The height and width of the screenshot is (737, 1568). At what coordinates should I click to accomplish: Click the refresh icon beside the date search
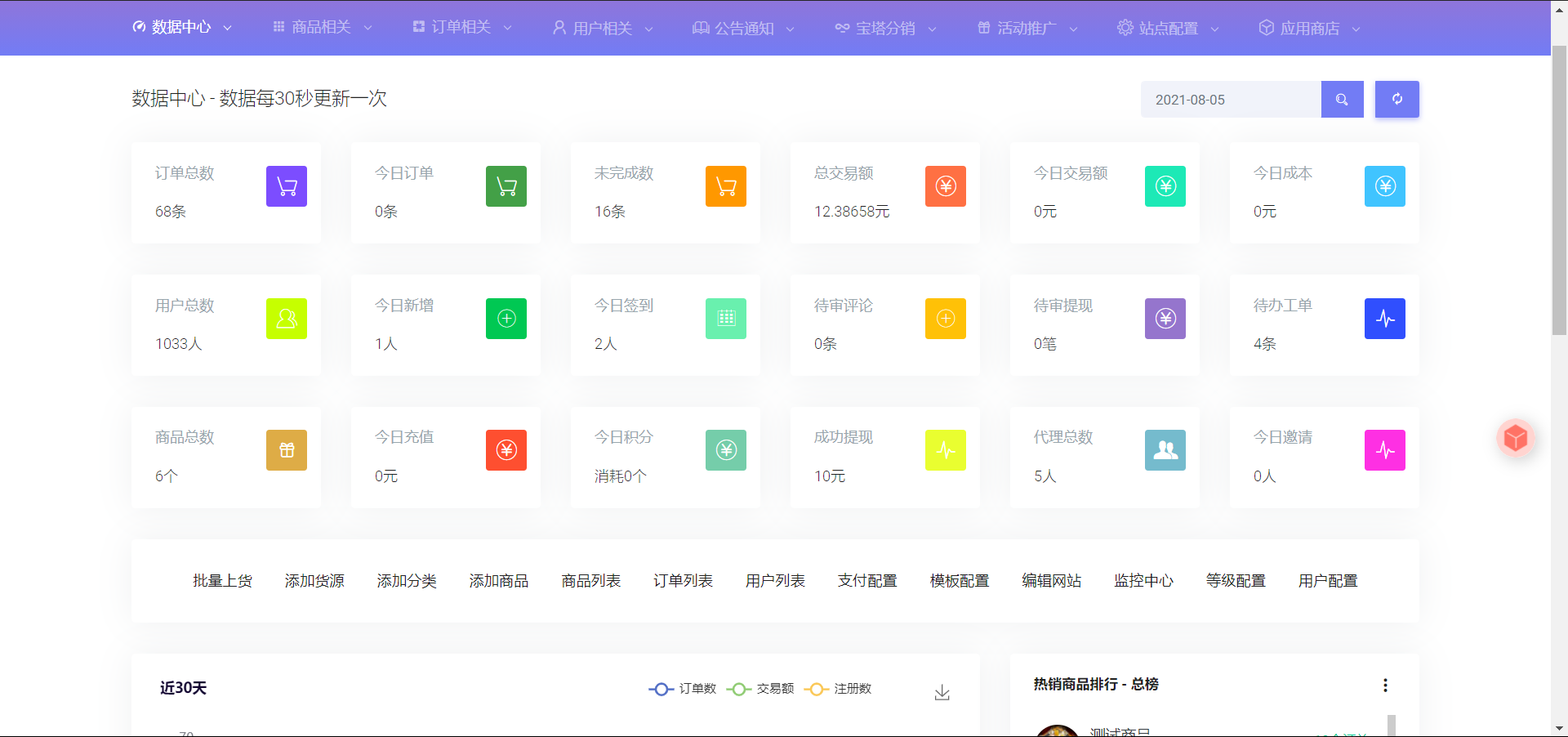click(1396, 99)
